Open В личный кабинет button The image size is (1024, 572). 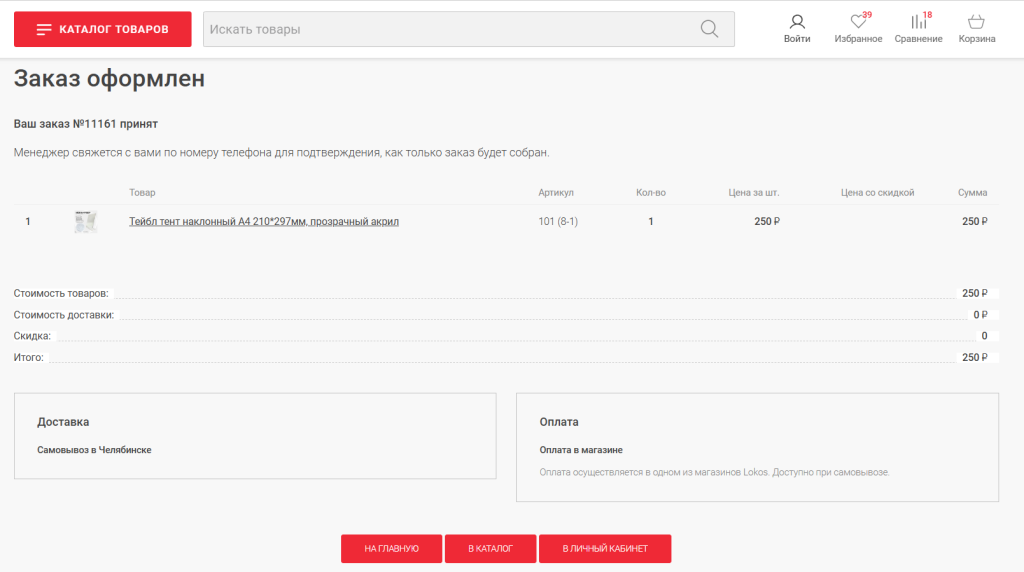click(604, 549)
